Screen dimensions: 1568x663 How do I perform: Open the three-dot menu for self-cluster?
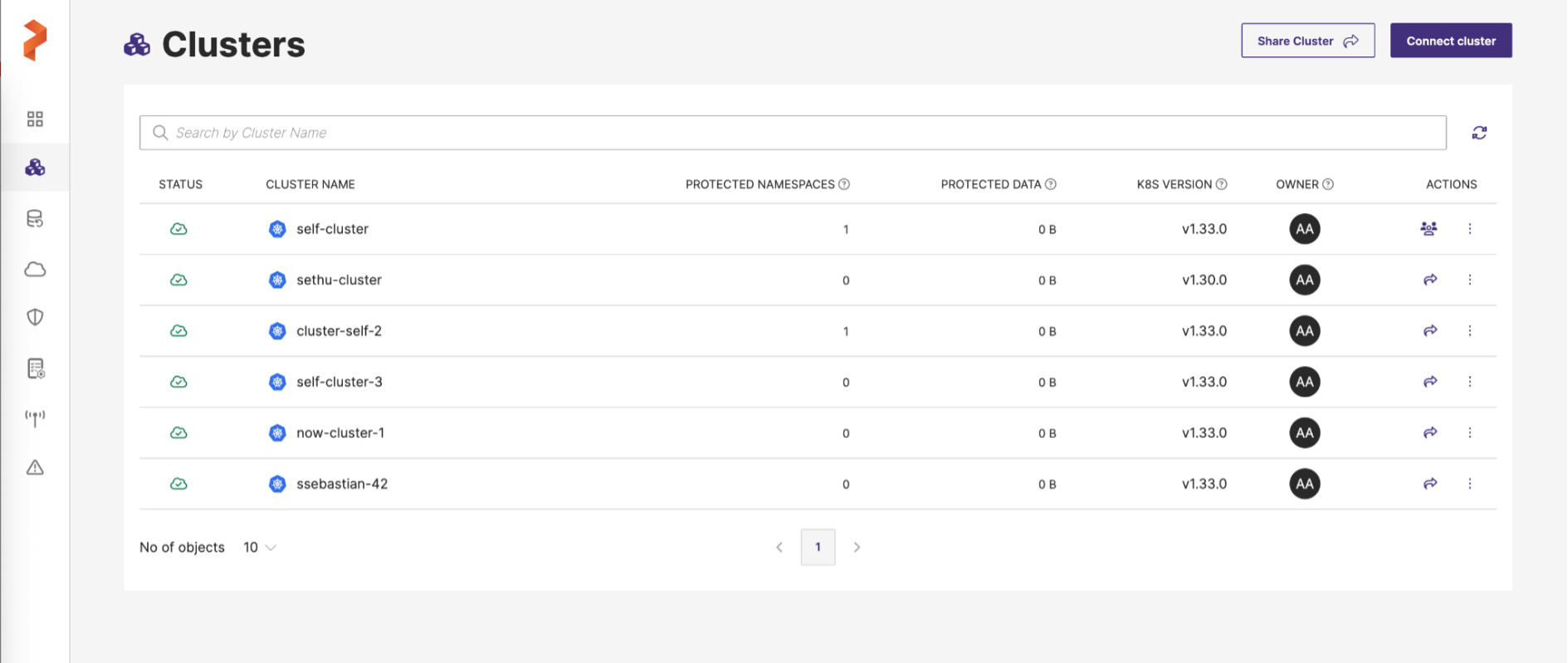1469,229
